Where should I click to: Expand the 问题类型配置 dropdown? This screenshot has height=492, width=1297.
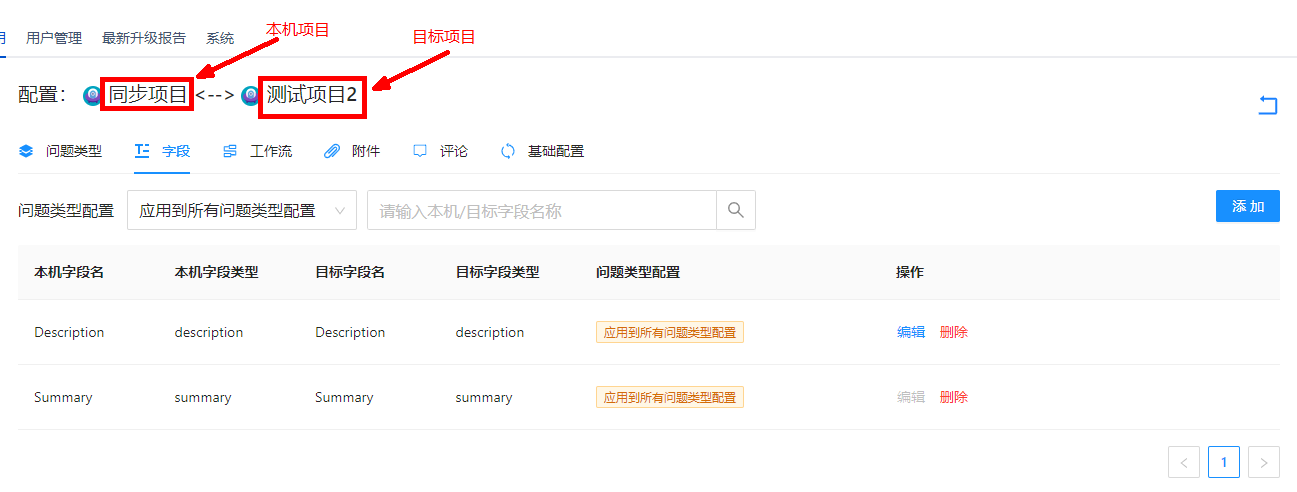(242, 210)
